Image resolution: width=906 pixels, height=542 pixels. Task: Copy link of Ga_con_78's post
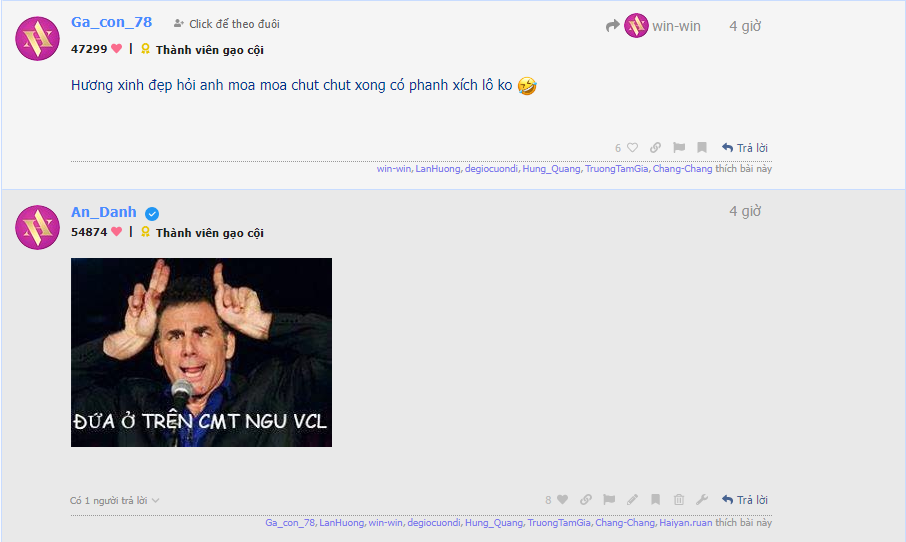(x=655, y=148)
